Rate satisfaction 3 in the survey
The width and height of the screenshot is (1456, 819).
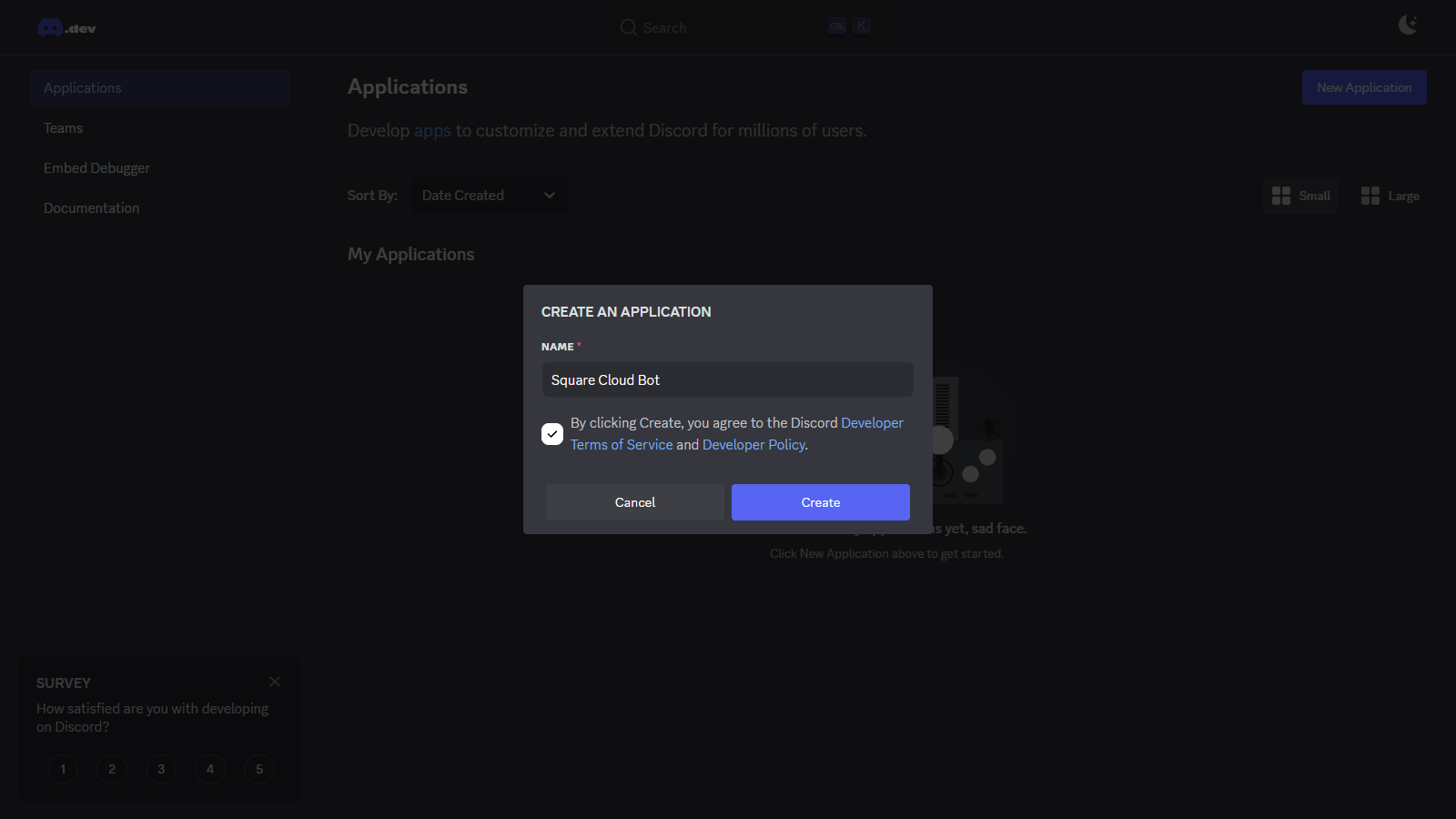tap(161, 769)
